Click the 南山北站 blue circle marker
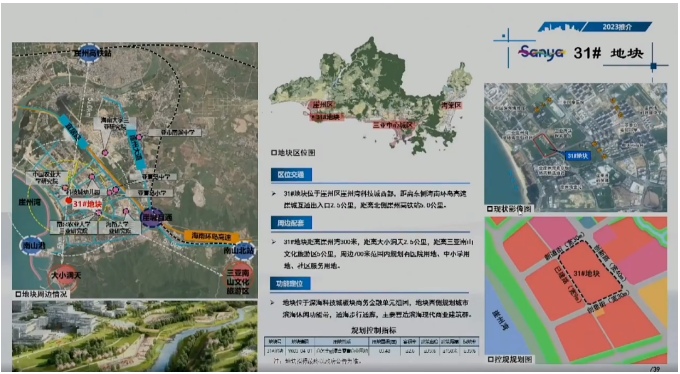 (x=244, y=251)
